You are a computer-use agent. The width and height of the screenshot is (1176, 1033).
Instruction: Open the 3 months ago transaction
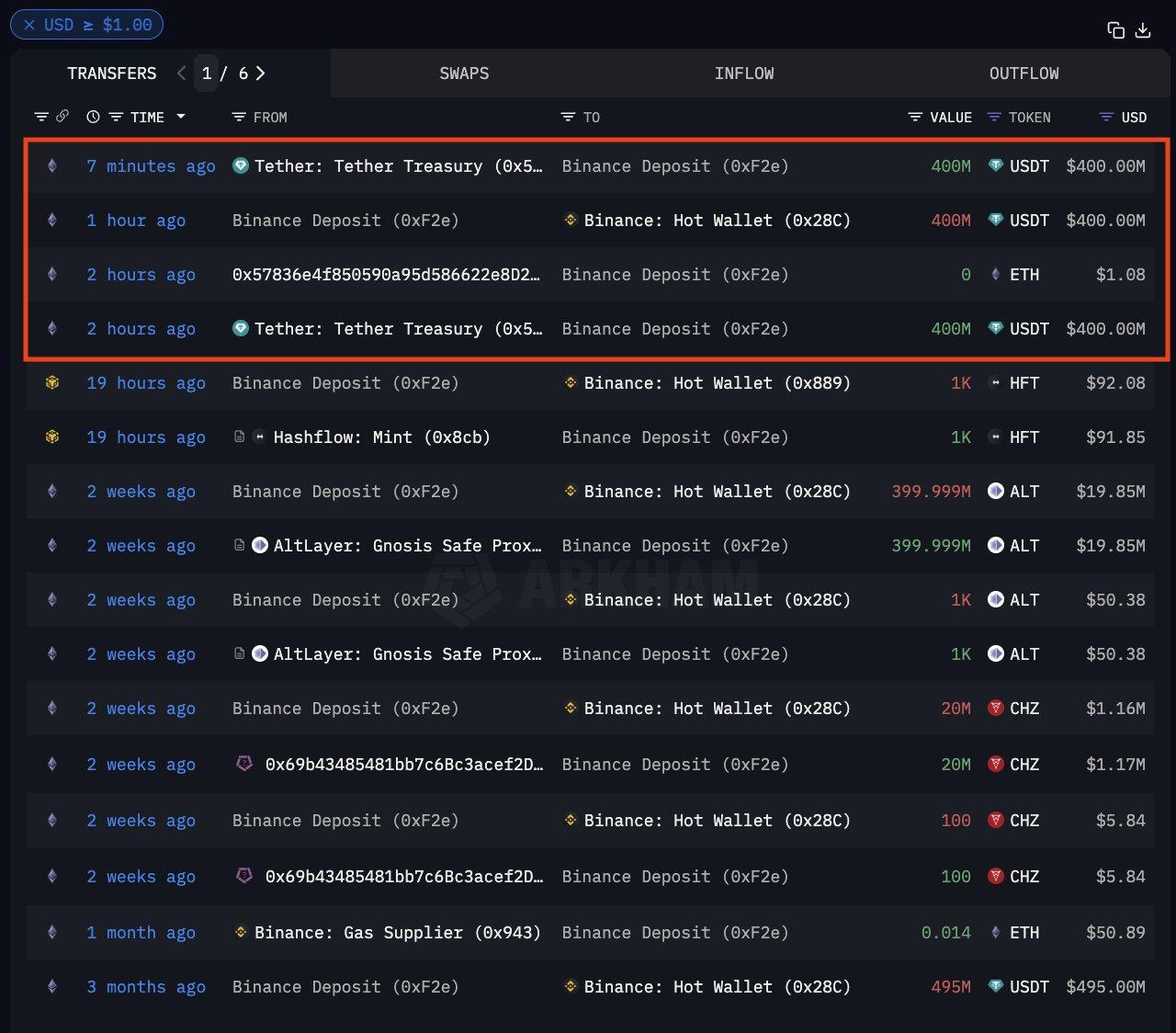click(x=146, y=987)
